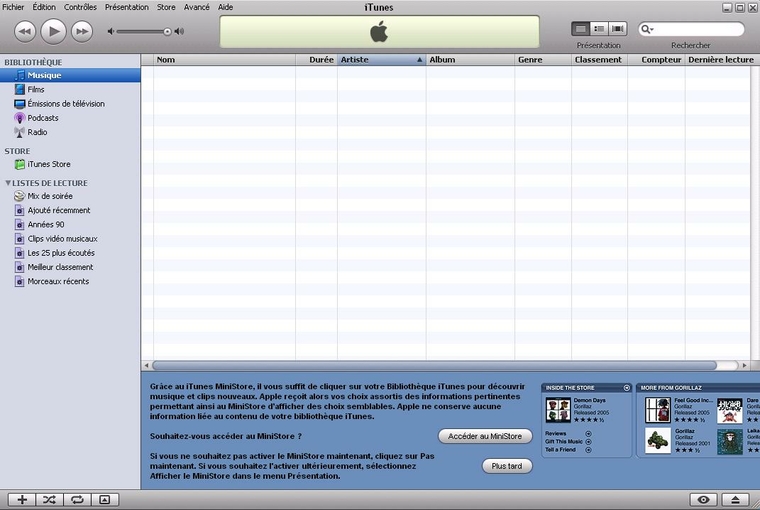Screen dimensions: 760x510
Task: Open the Podcasts library
Action: pos(70,118)
